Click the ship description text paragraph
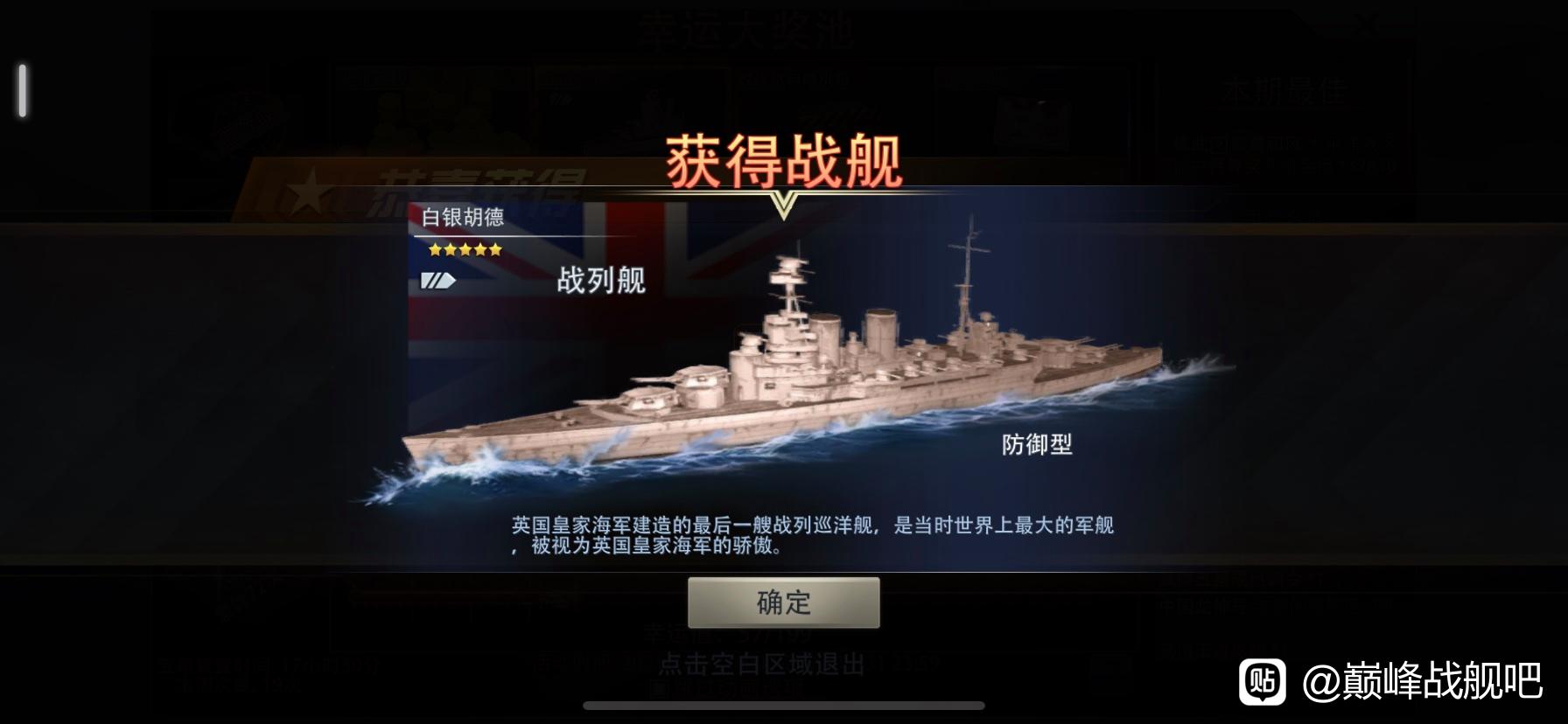This screenshot has width=1568, height=724. pos(812,535)
